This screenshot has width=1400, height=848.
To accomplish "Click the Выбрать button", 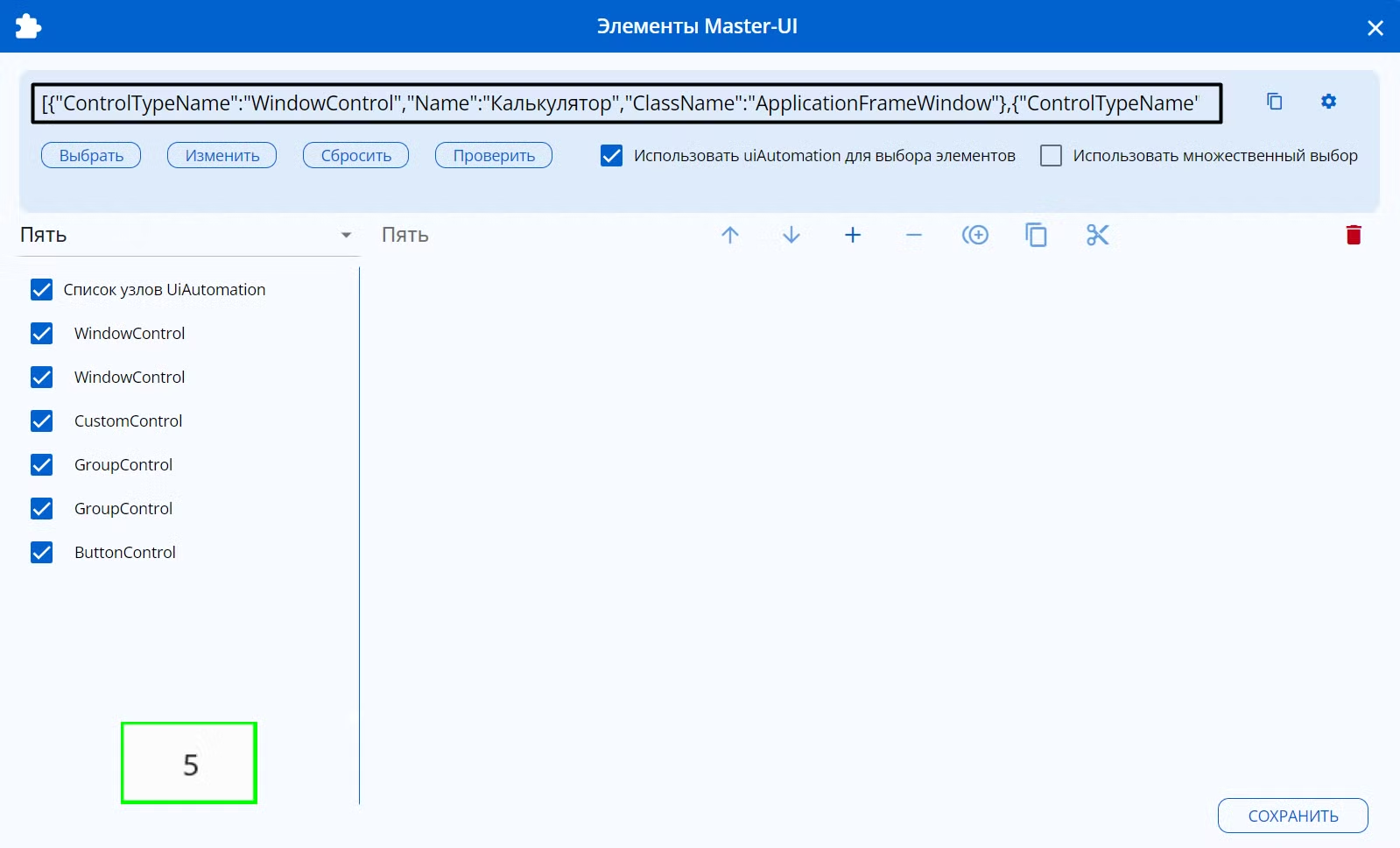I will (x=91, y=155).
